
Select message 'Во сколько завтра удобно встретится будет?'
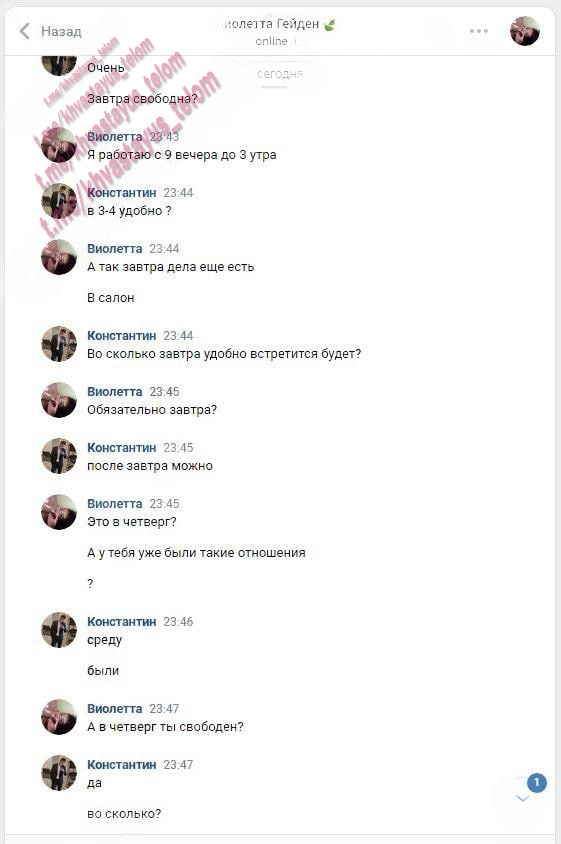(x=224, y=354)
